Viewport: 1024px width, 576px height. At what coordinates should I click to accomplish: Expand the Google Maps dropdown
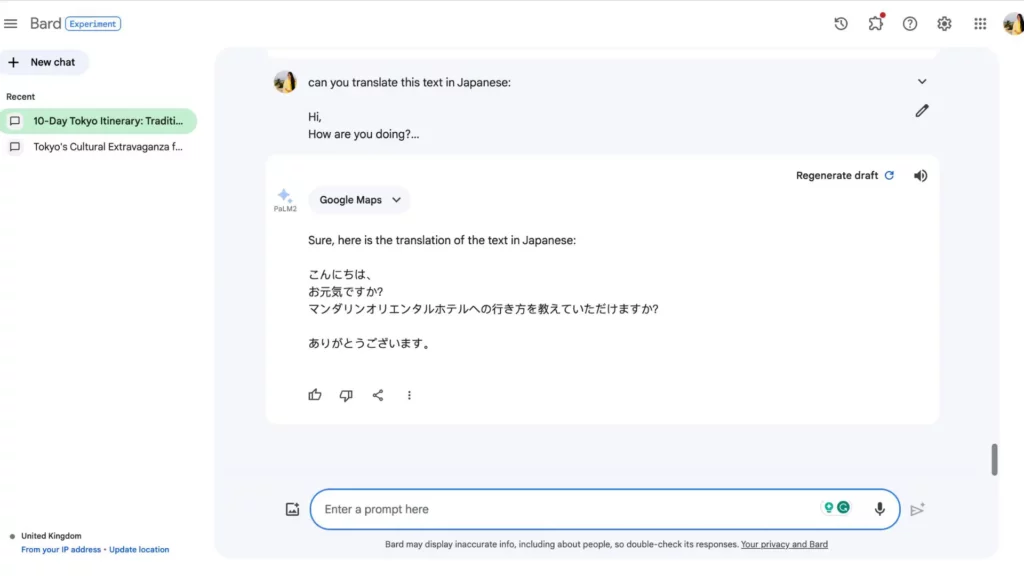[360, 200]
